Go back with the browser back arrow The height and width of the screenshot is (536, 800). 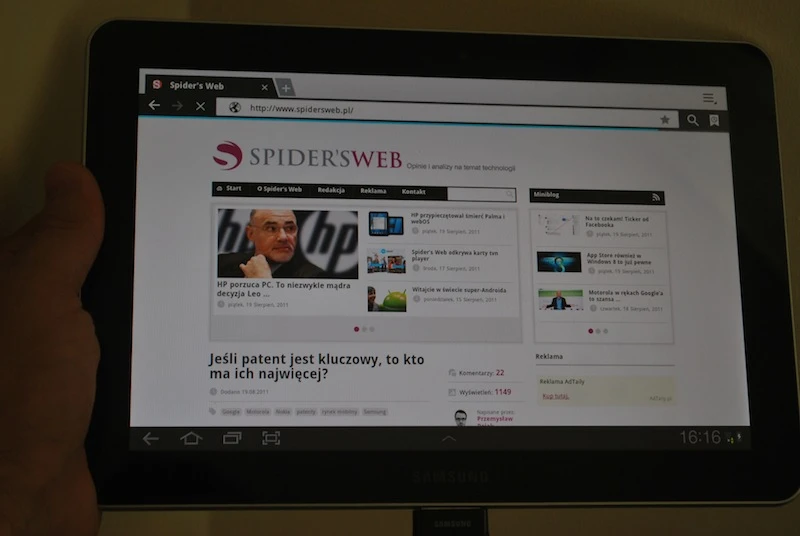click(154, 105)
